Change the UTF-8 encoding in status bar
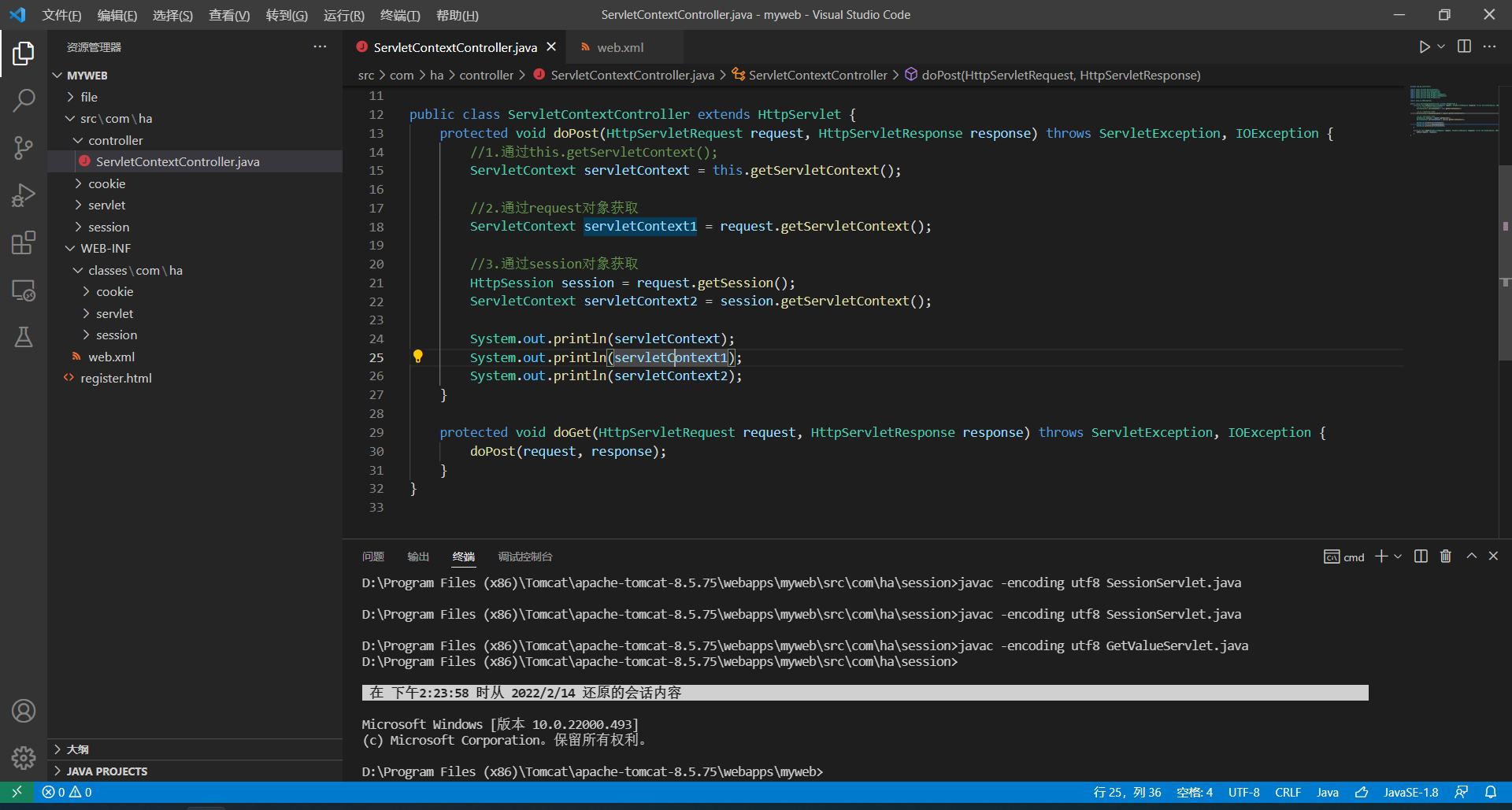Viewport: 1512px width, 810px height. tap(1244, 793)
